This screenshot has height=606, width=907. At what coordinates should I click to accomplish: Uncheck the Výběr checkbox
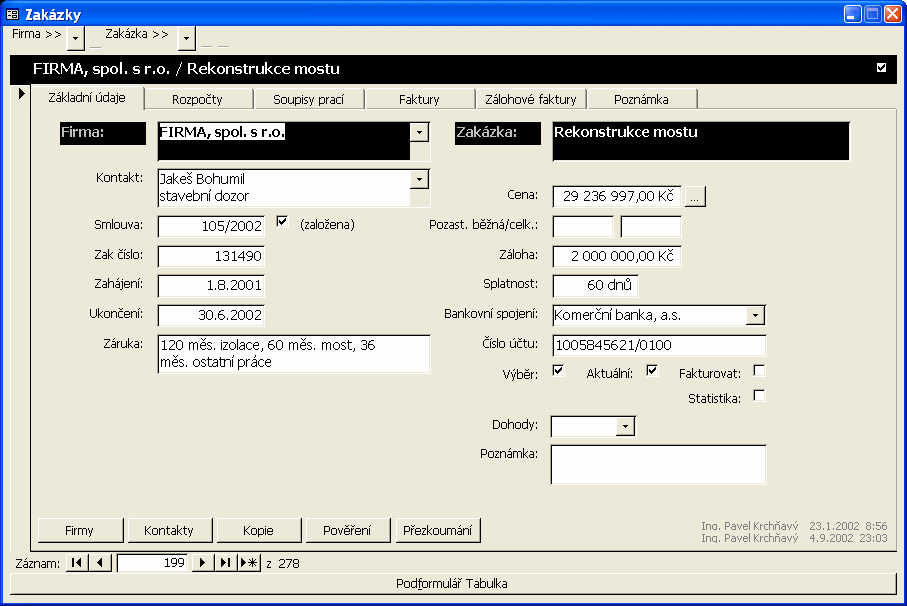(558, 371)
